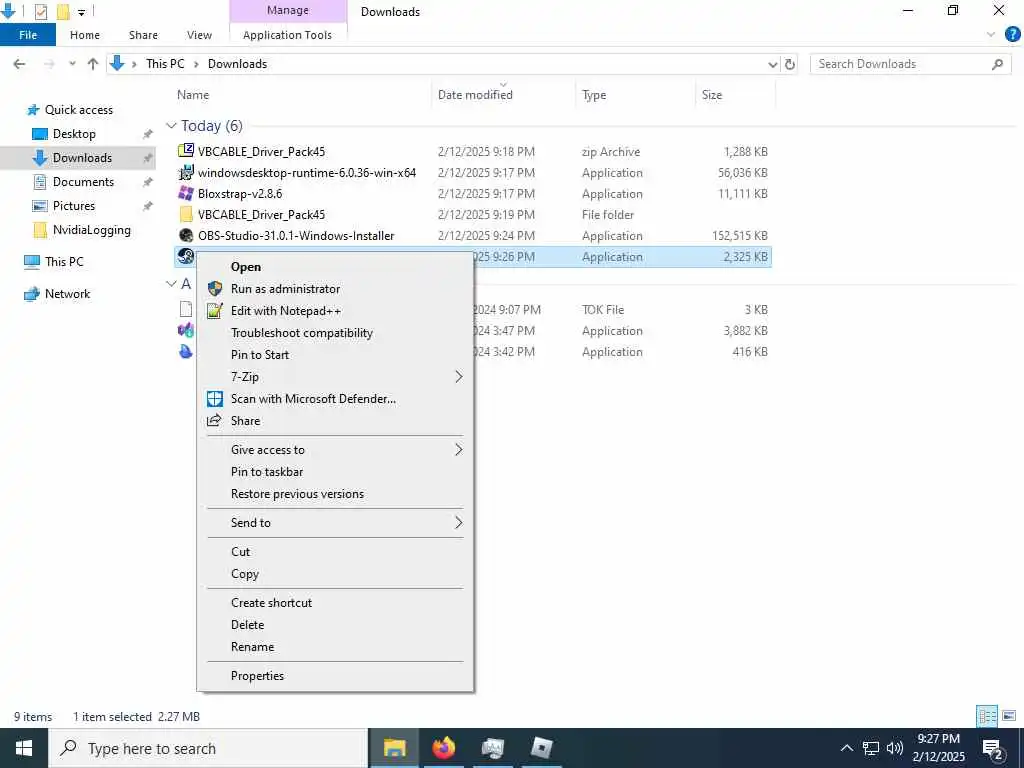Click the volume speaker tray icon
Image resolution: width=1024 pixels, height=768 pixels.
point(895,748)
